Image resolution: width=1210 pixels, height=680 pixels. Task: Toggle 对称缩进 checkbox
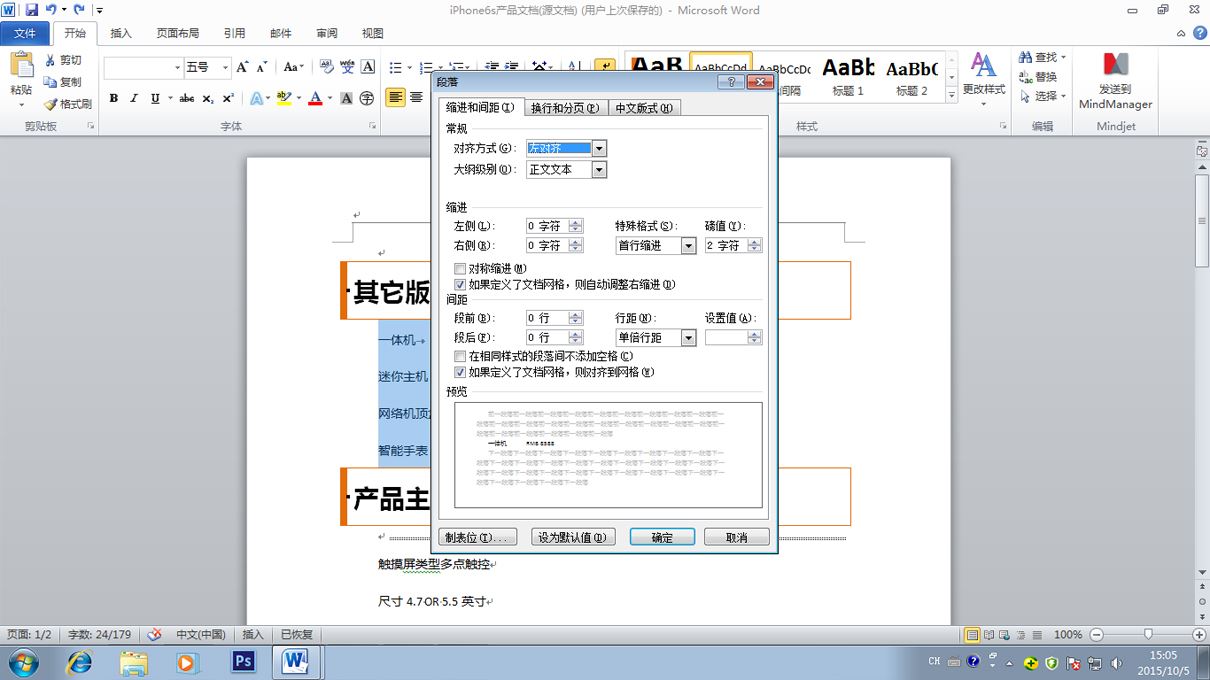(460, 269)
